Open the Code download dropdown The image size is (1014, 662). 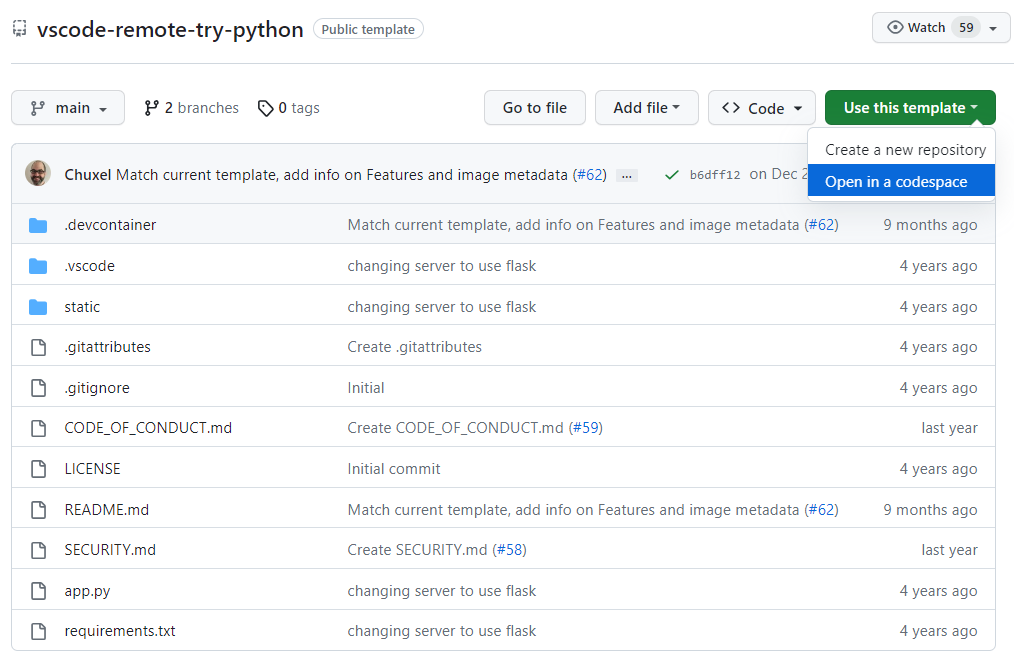[761, 107]
